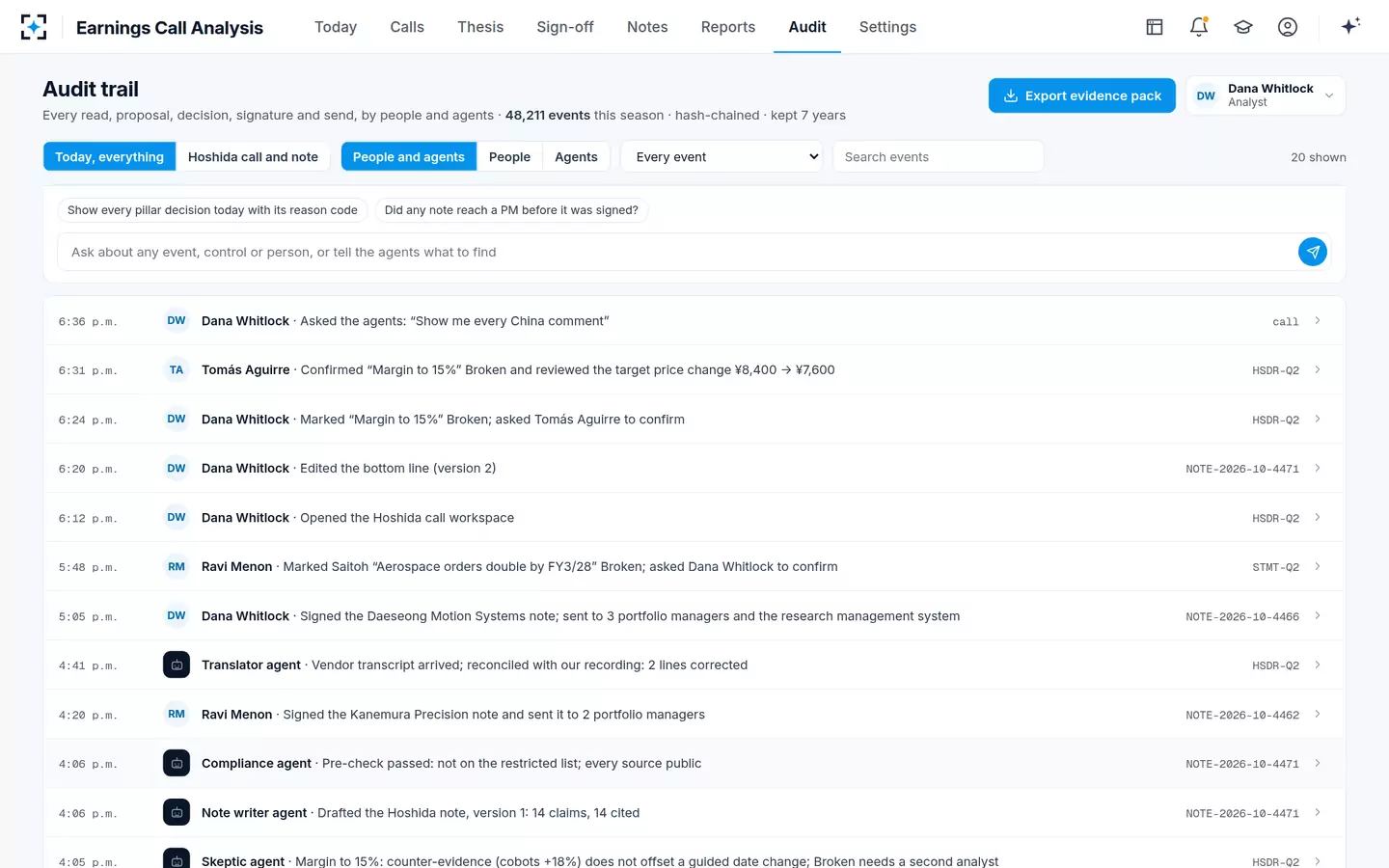This screenshot has width=1389, height=868.
Task: Open the notifications bell
Action: [1199, 27]
